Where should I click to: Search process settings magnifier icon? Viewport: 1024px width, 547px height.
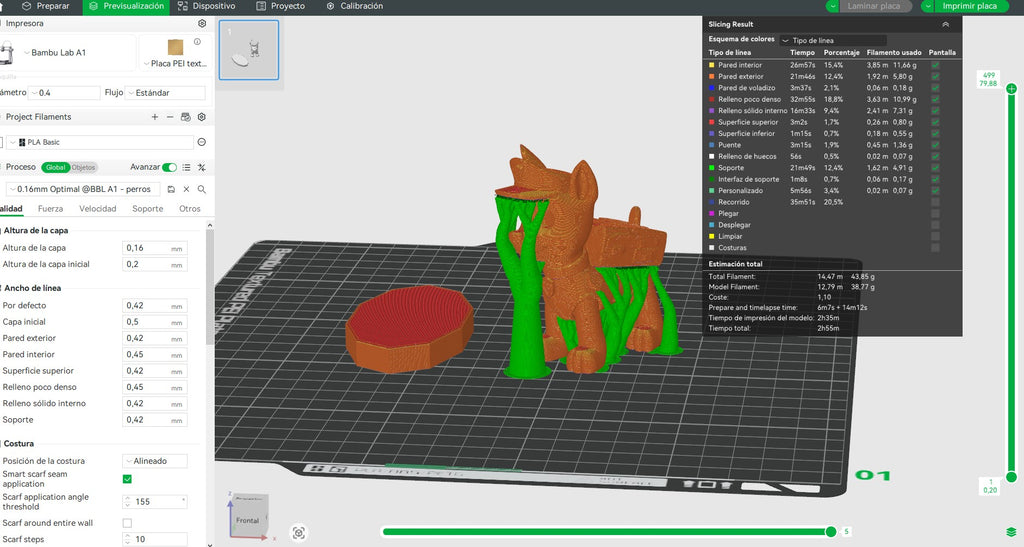tap(202, 189)
